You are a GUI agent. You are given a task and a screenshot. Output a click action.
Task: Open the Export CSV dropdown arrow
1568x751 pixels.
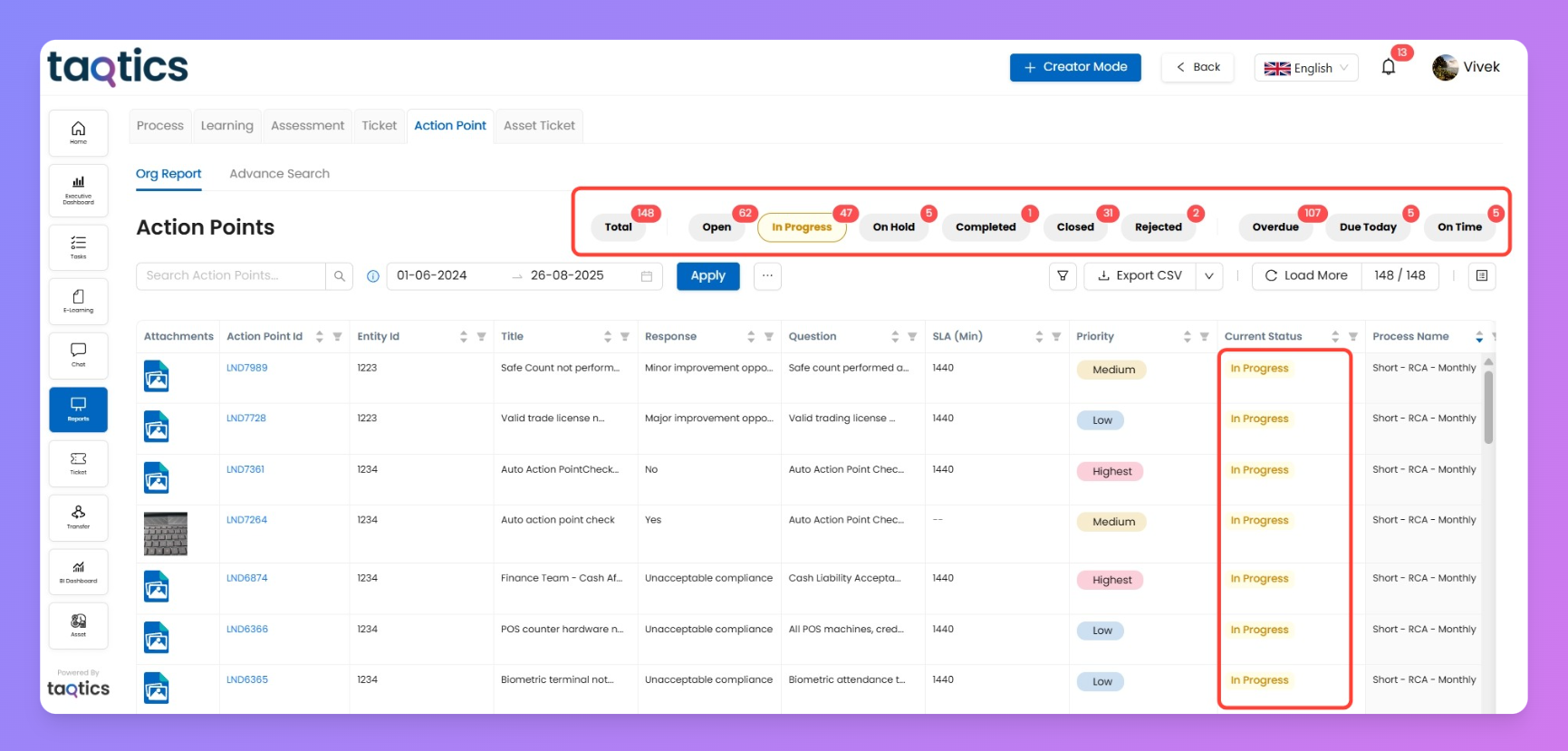pos(1209,276)
